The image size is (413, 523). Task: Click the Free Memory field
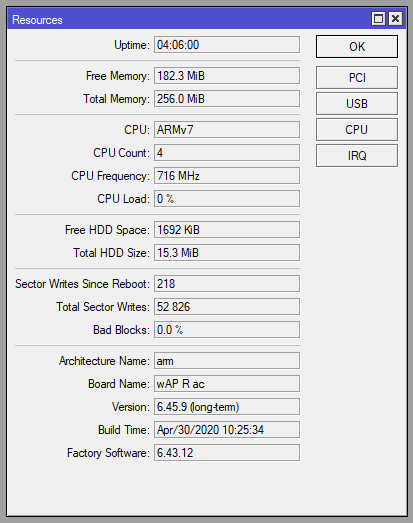coord(227,76)
